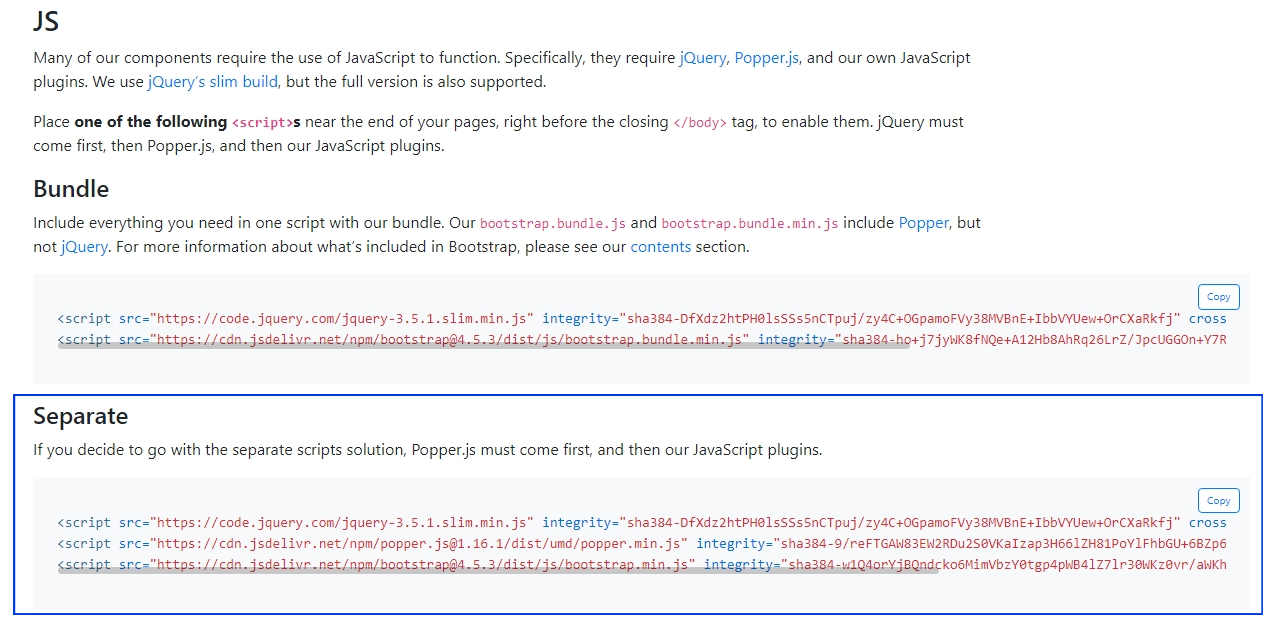This screenshot has width=1267, height=621.
Task: Click the horizontal scrollbar under the Bundle code
Action: coord(484,347)
